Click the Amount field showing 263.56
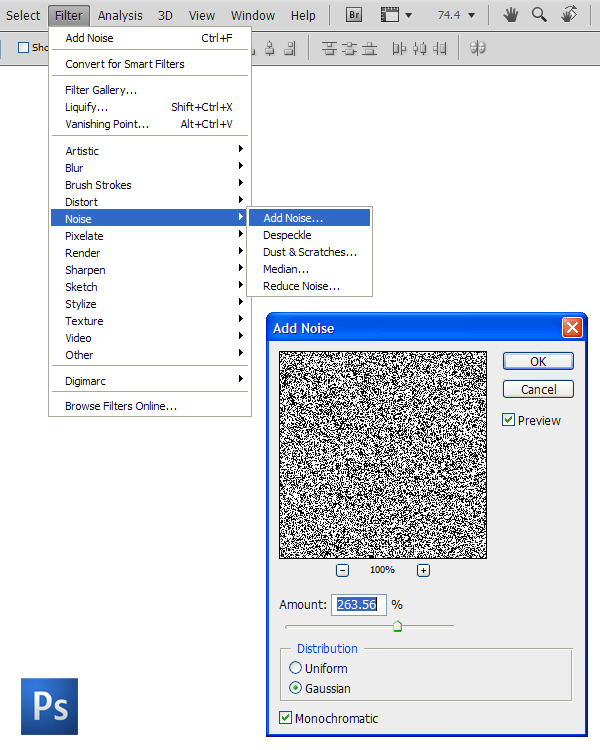 (x=358, y=605)
